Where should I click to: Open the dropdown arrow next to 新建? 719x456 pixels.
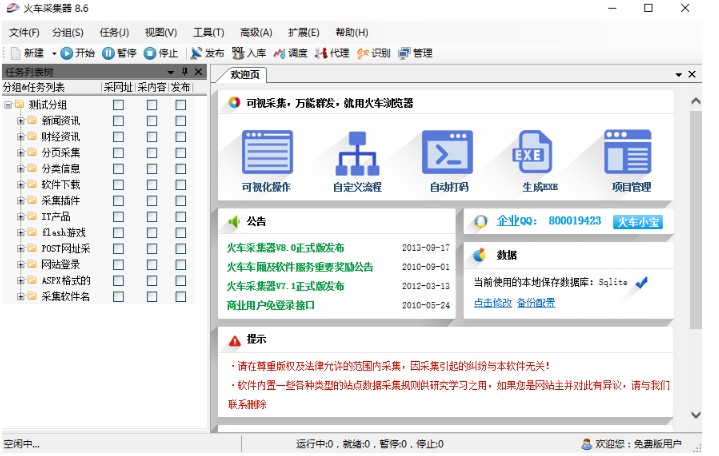(x=54, y=54)
